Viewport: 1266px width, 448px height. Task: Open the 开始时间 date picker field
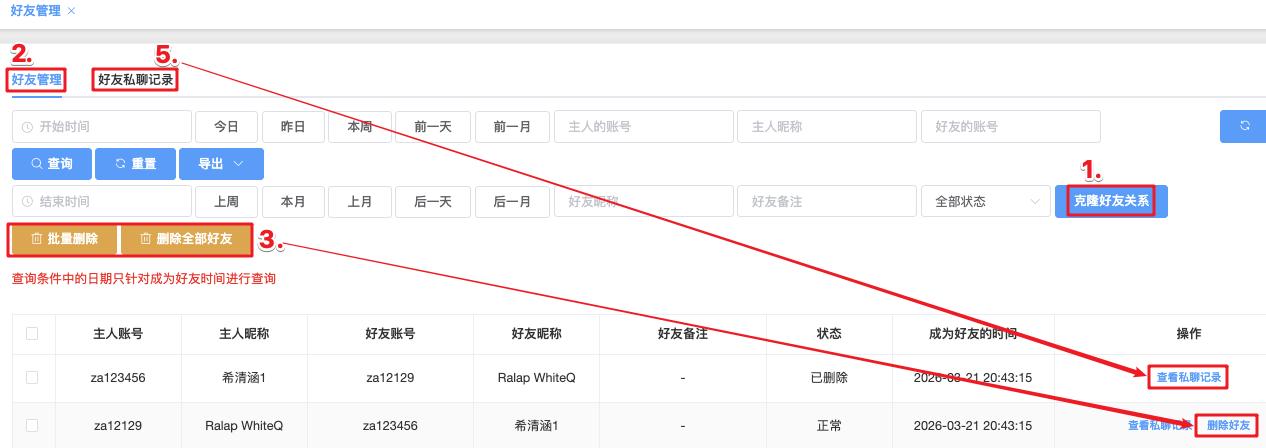102,127
